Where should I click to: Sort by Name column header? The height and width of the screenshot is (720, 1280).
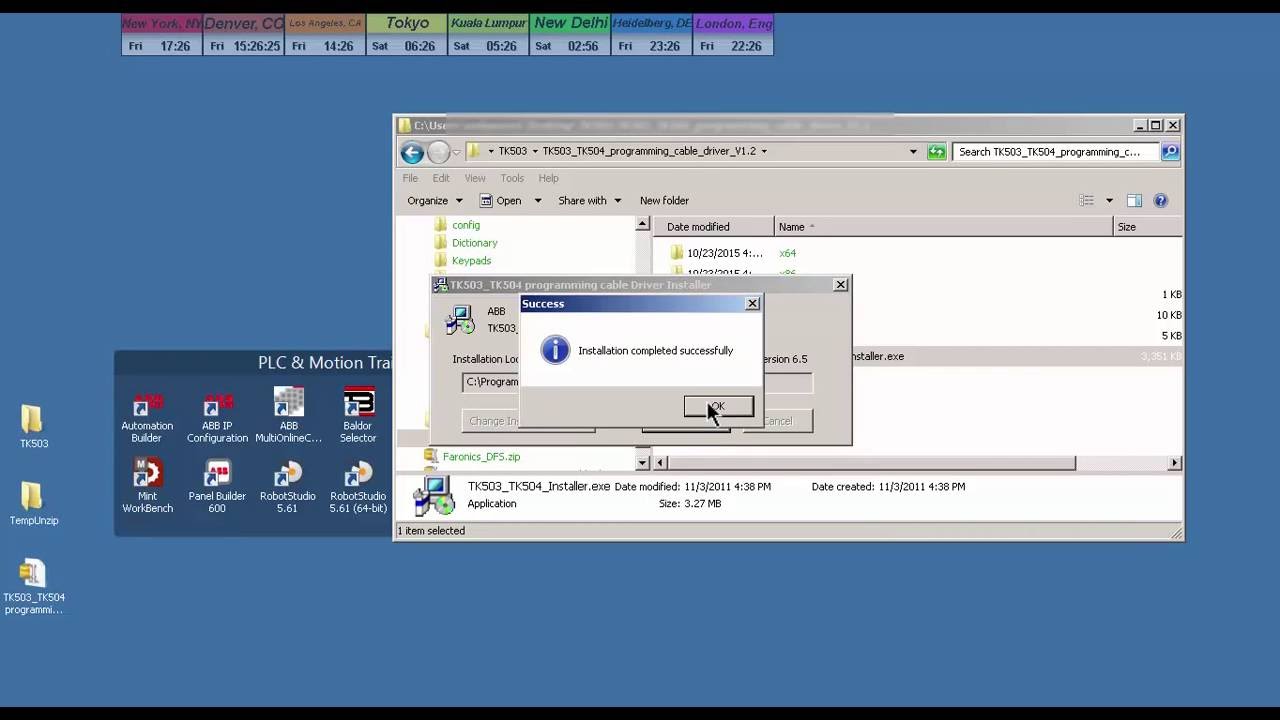point(944,227)
